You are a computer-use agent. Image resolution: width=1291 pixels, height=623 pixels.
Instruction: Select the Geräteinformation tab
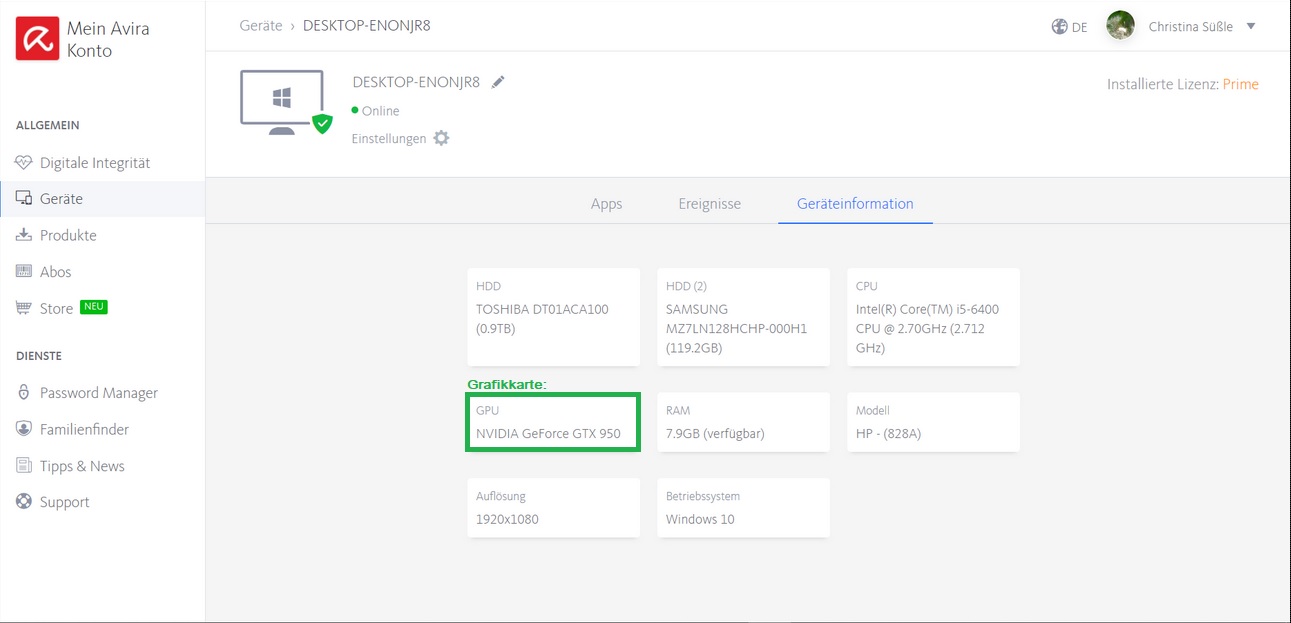(855, 204)
